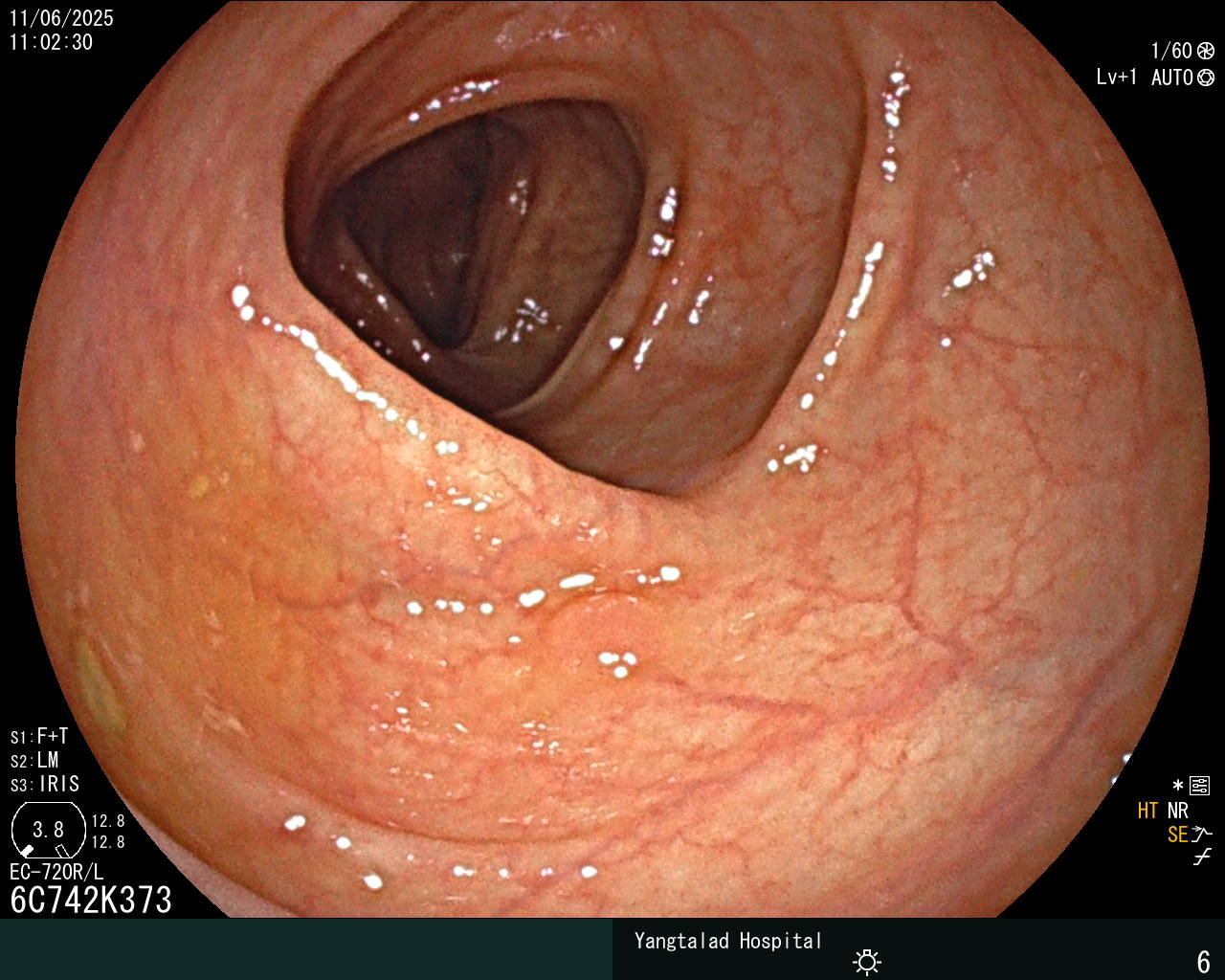Image resolution: width=1225 pixels, height=980 pixels.
Task: Click the time stamp 11:02:30
Action: 52,42
